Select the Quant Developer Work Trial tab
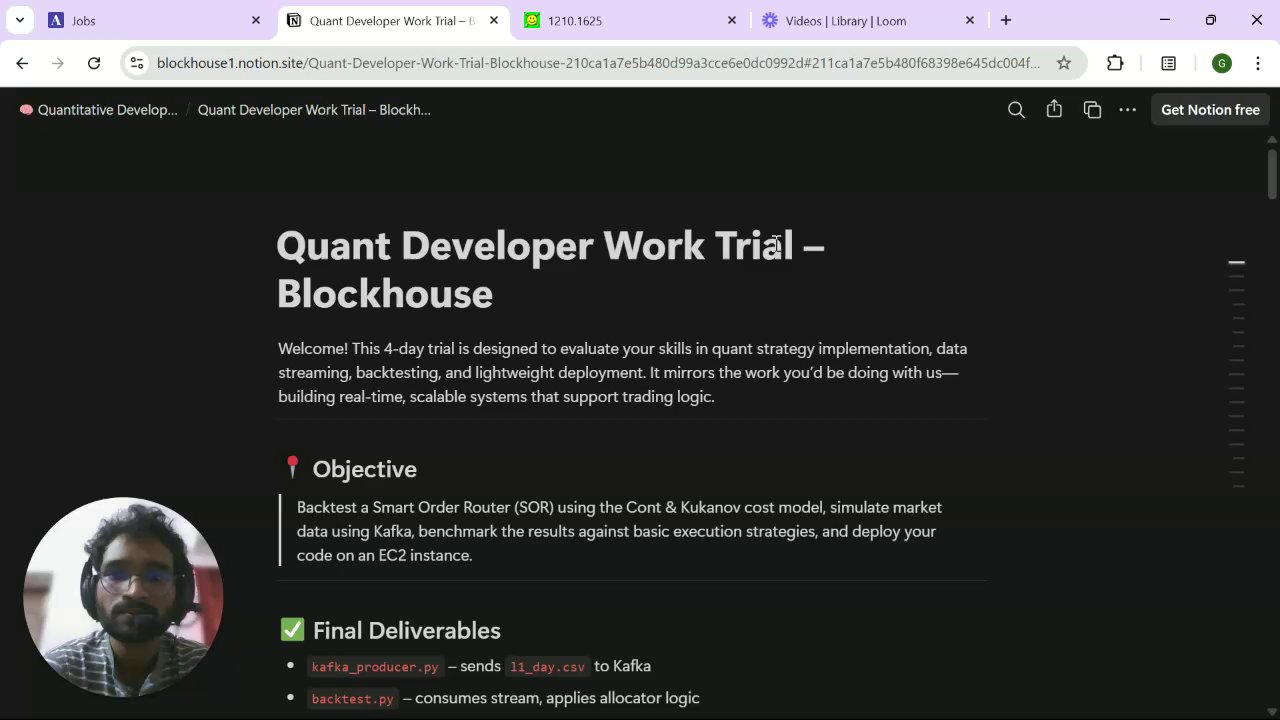This screenshot has width=1280, height=720. coord(392,20)
